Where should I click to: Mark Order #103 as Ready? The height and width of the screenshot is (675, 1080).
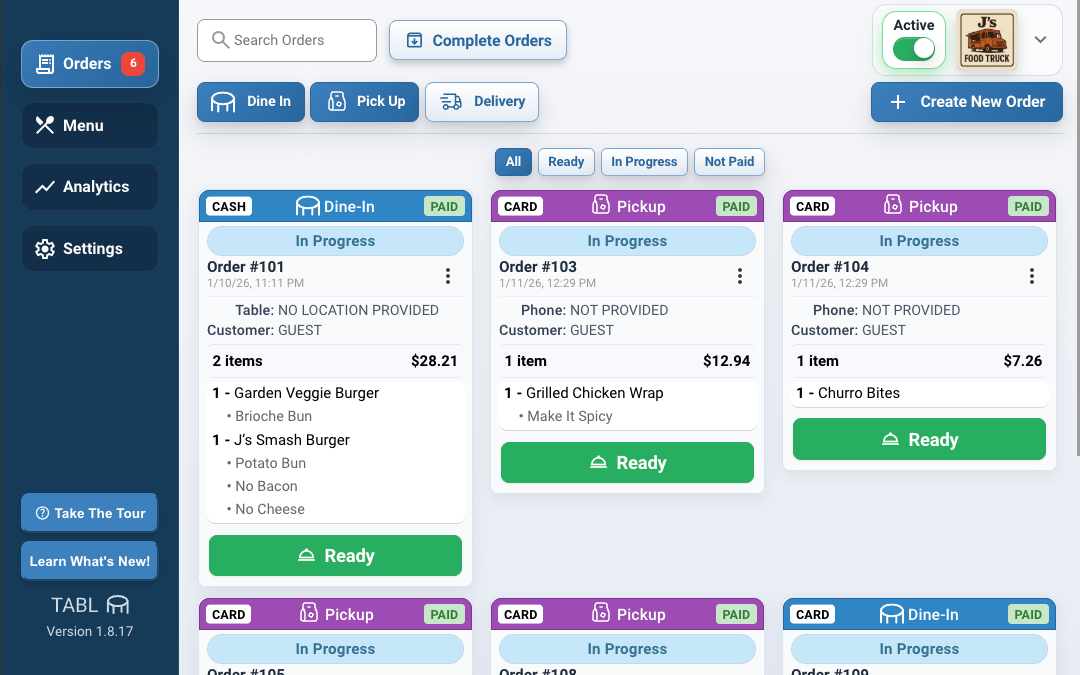(x=627, y=463)
